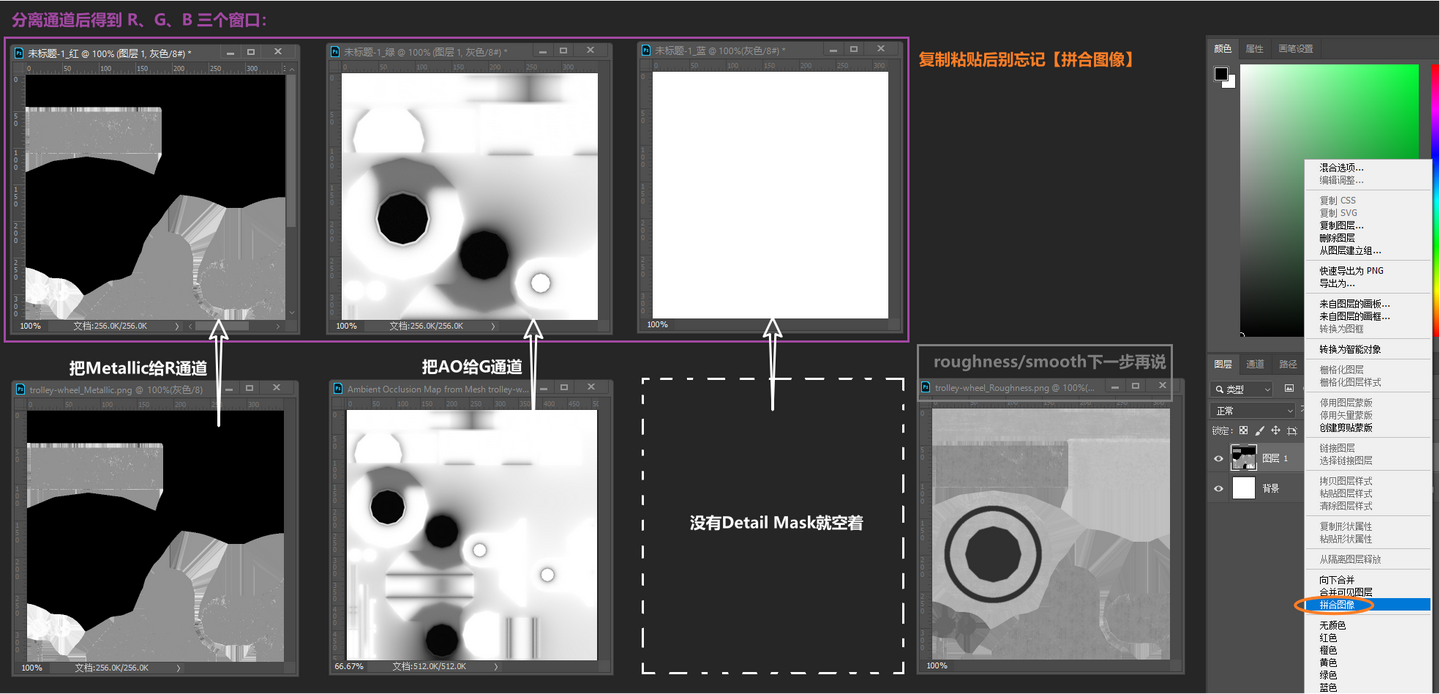
Task: Click the foreground black color swatch
Action: pos(1221,74)
